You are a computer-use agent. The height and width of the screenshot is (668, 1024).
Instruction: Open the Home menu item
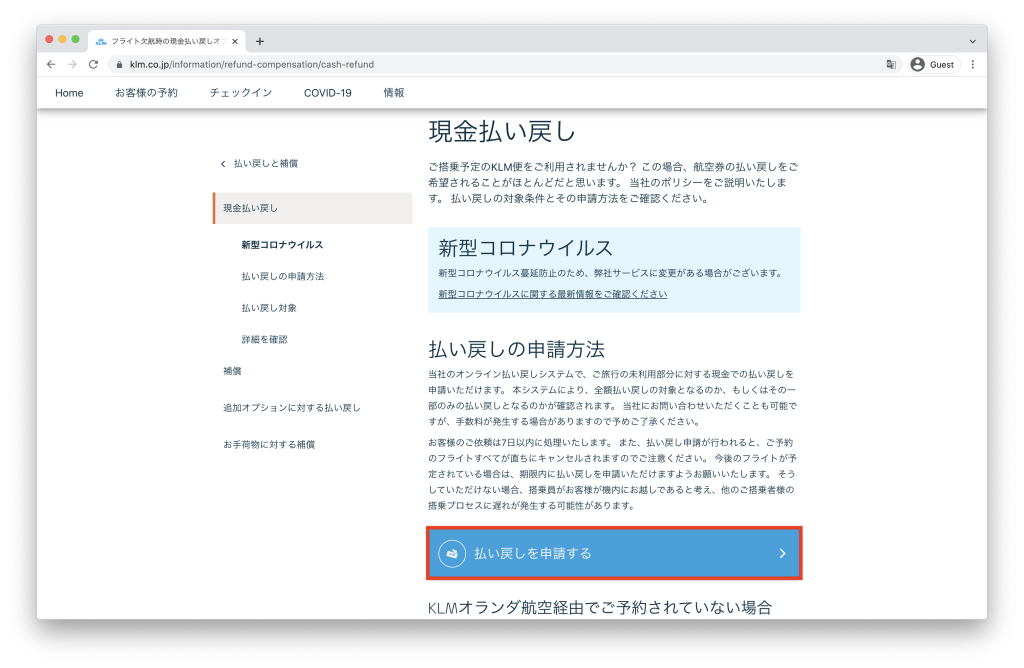69,93
